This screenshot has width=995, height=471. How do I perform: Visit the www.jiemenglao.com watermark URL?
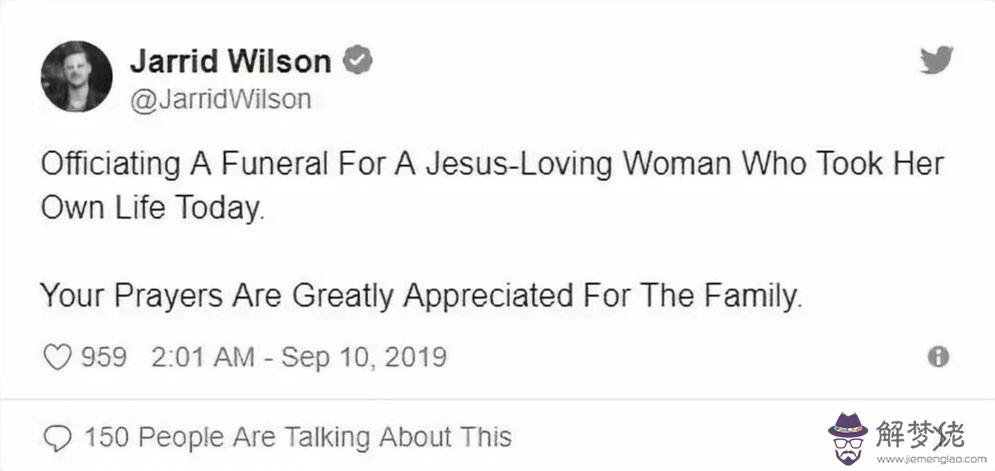[x=932, y=459]
